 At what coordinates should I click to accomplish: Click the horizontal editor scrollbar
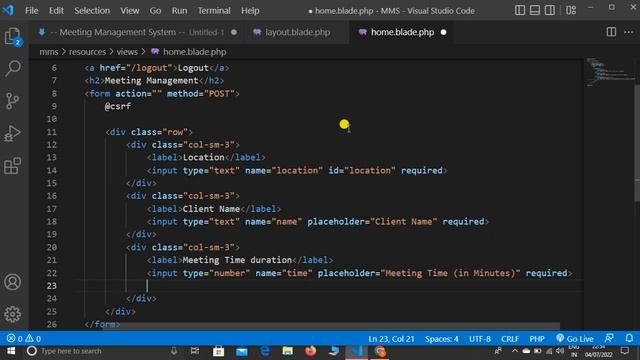[x=331, y=327]
